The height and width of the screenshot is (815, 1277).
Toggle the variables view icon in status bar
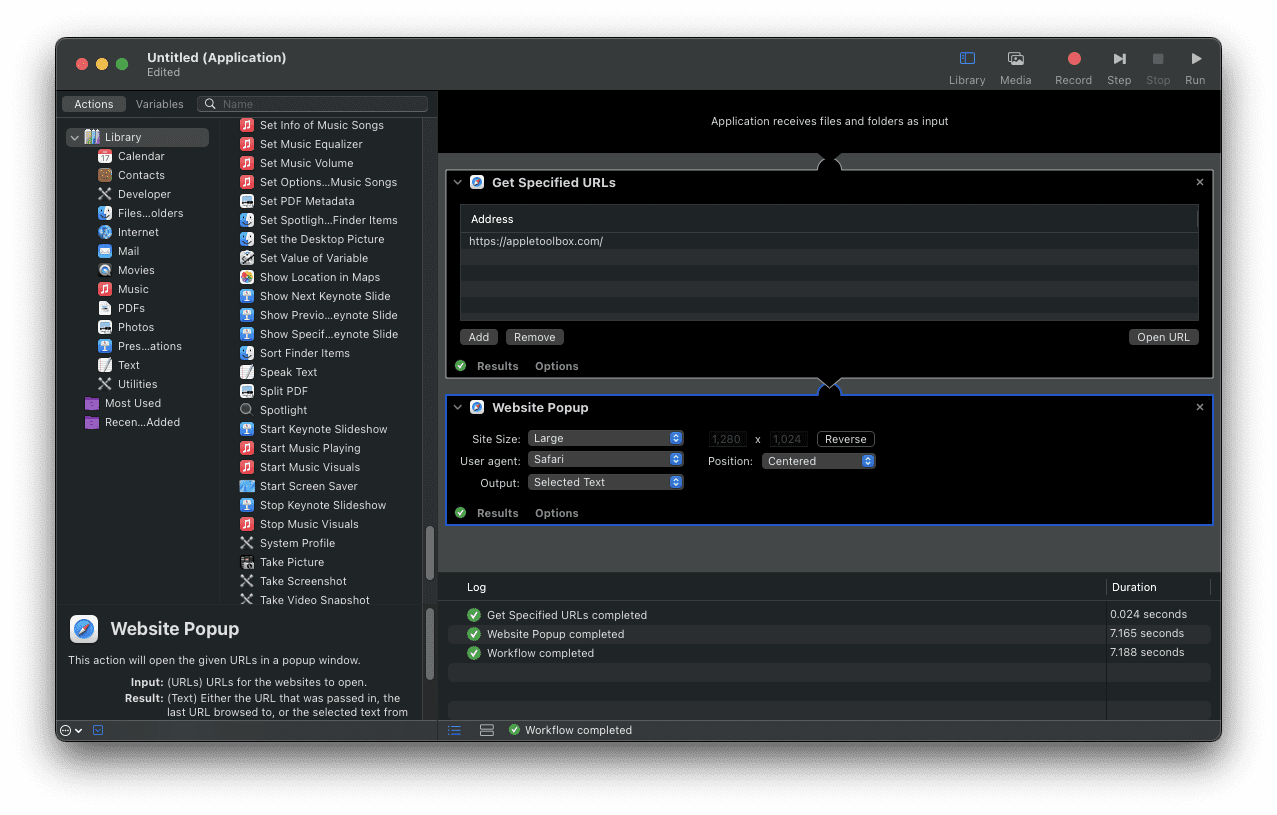click(x=487, y=730)
